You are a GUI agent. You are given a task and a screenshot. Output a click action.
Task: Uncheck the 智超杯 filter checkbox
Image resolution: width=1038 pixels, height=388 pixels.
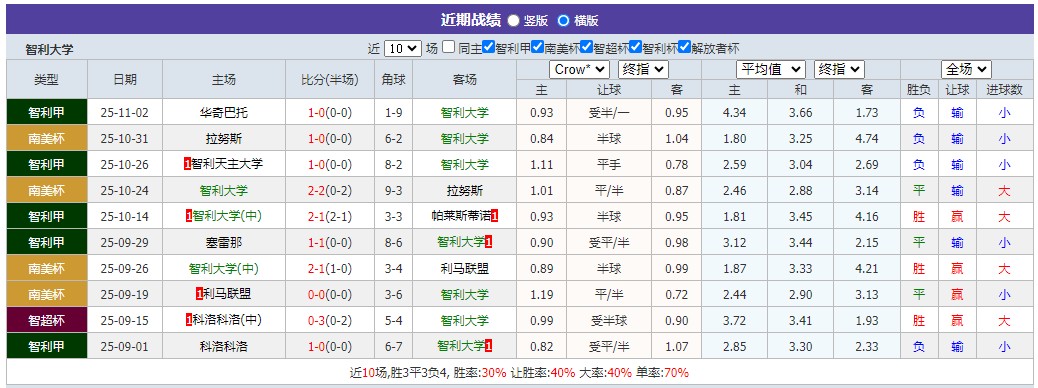[587, 47]
